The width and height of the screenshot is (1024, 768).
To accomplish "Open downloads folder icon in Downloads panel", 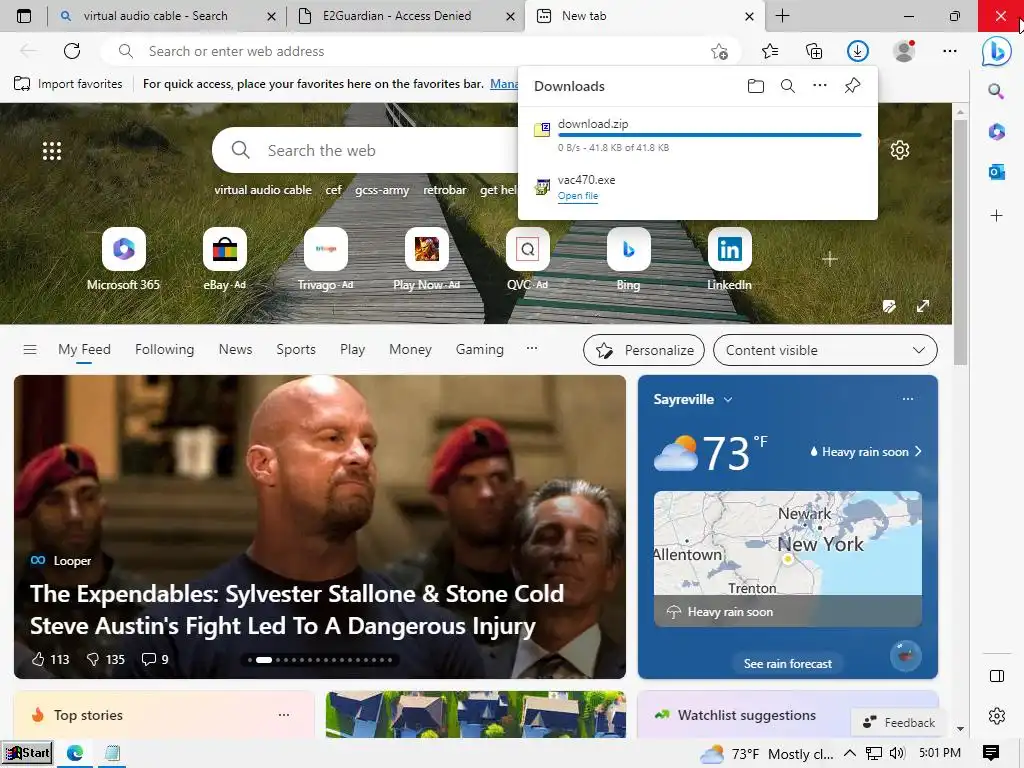I will pos(756,86).
